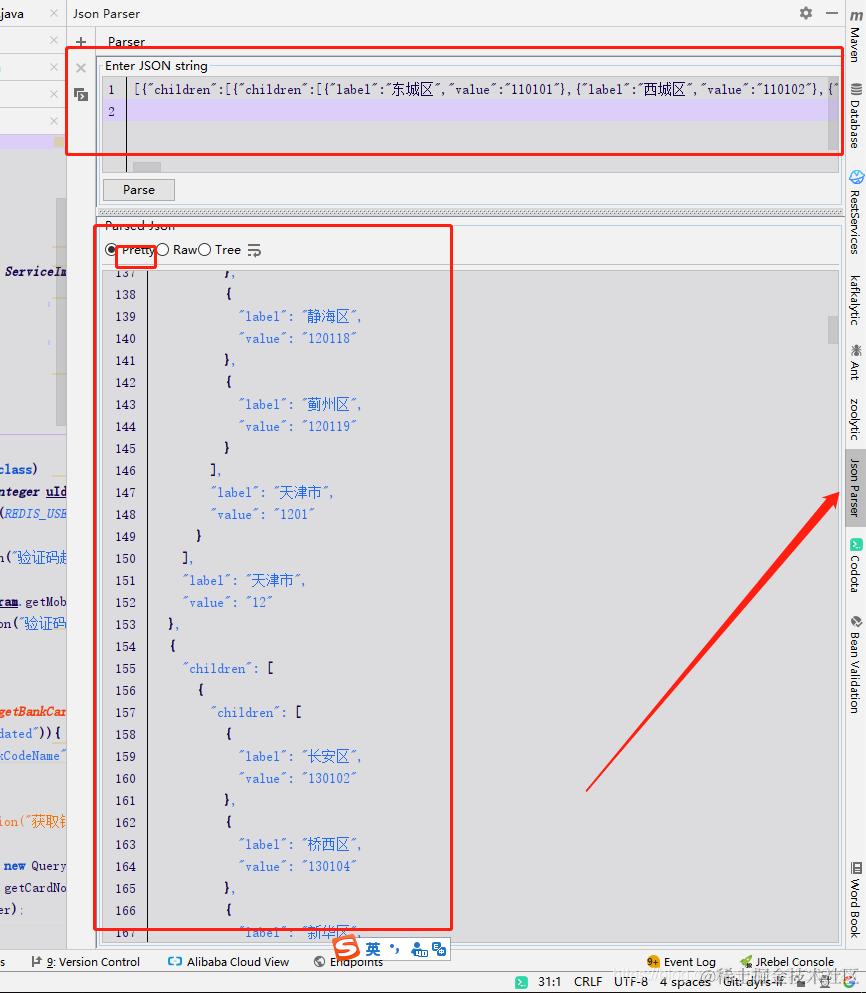866x993 pixels.
Task: Select the Tree output radio button
Action: 205,250
